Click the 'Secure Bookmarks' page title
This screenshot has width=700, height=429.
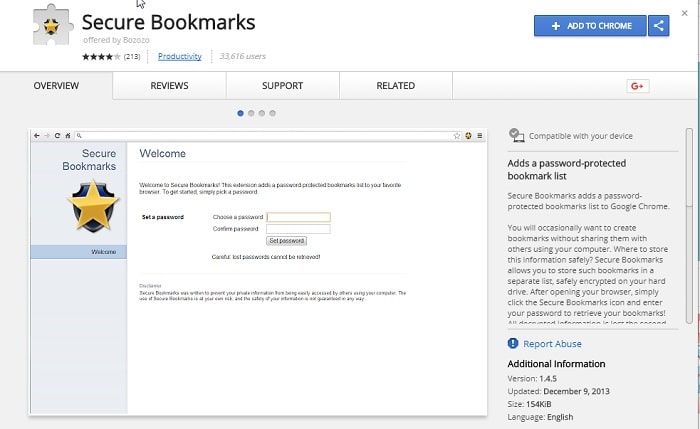[168, 22]
